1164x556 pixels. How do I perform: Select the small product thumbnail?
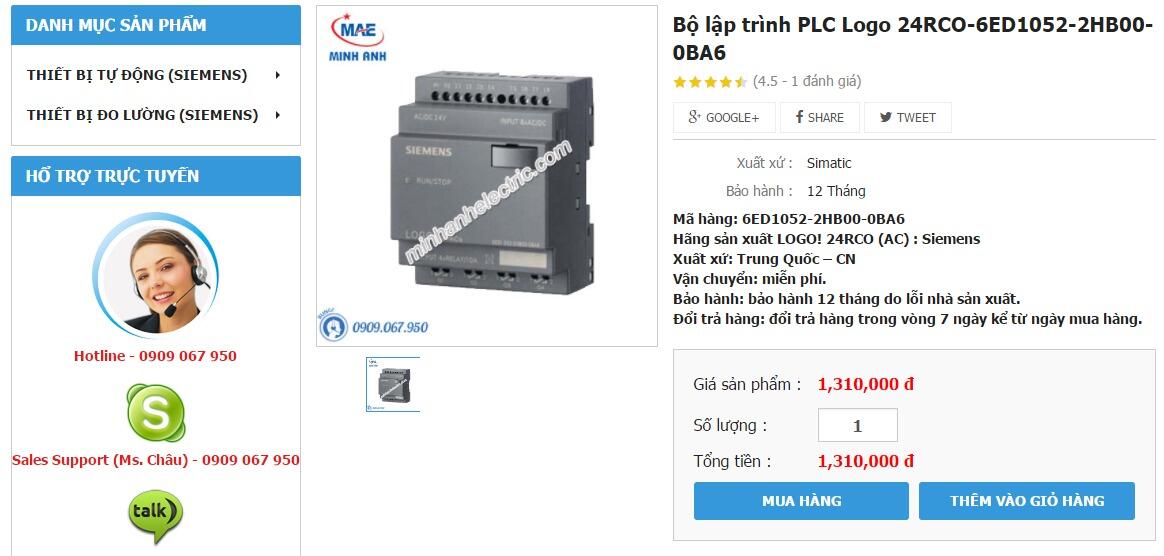tap(393, 384)
